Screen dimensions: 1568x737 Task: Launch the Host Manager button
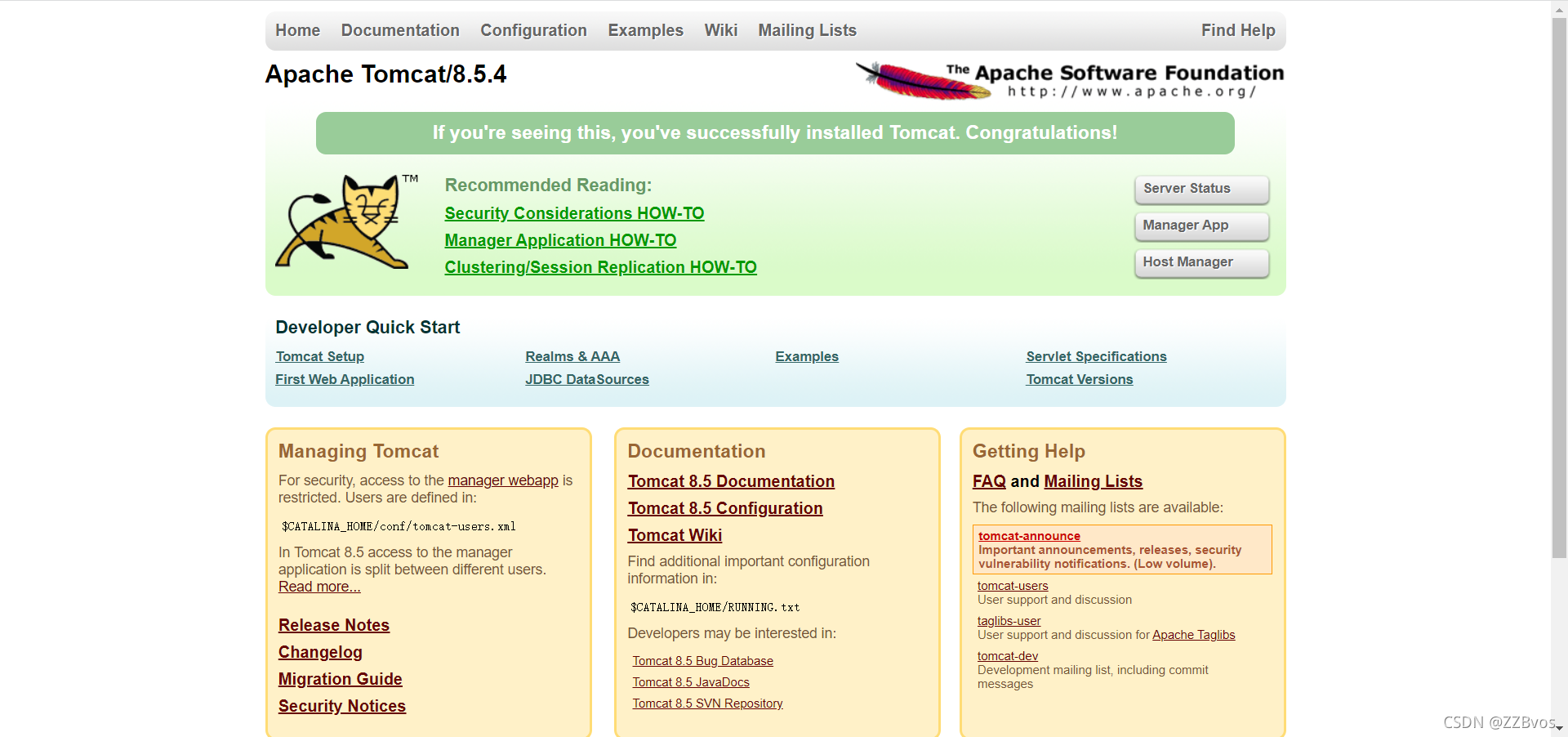click(x=1202, y=262)
